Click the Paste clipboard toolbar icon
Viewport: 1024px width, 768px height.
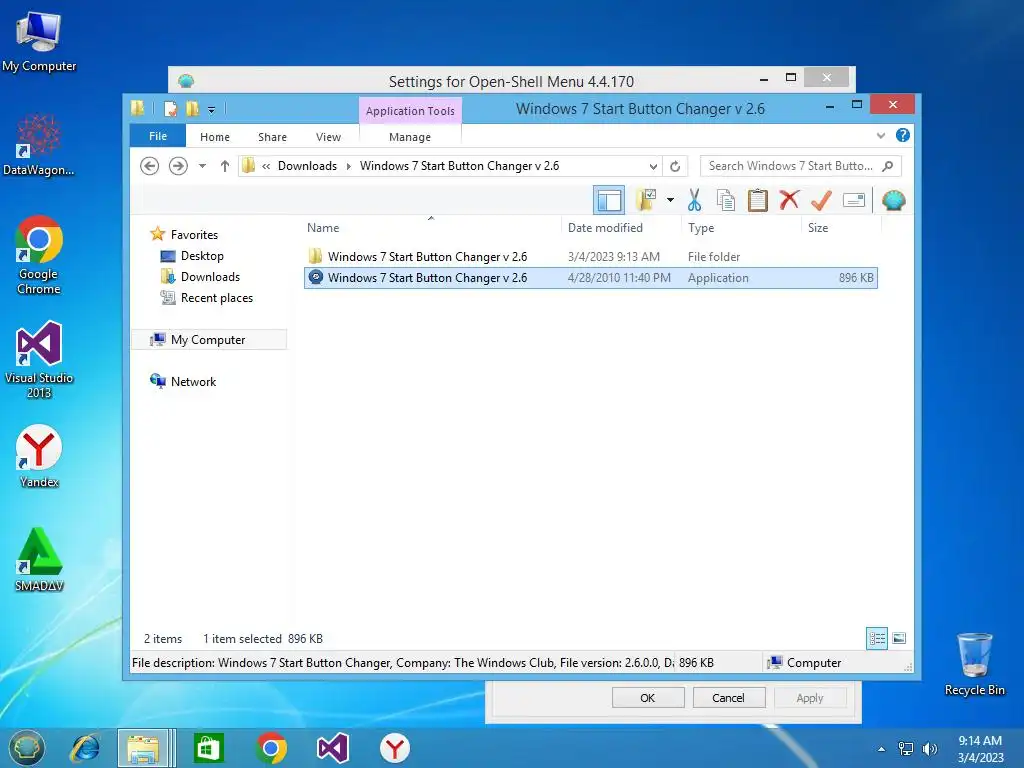[x=758, y=200]
